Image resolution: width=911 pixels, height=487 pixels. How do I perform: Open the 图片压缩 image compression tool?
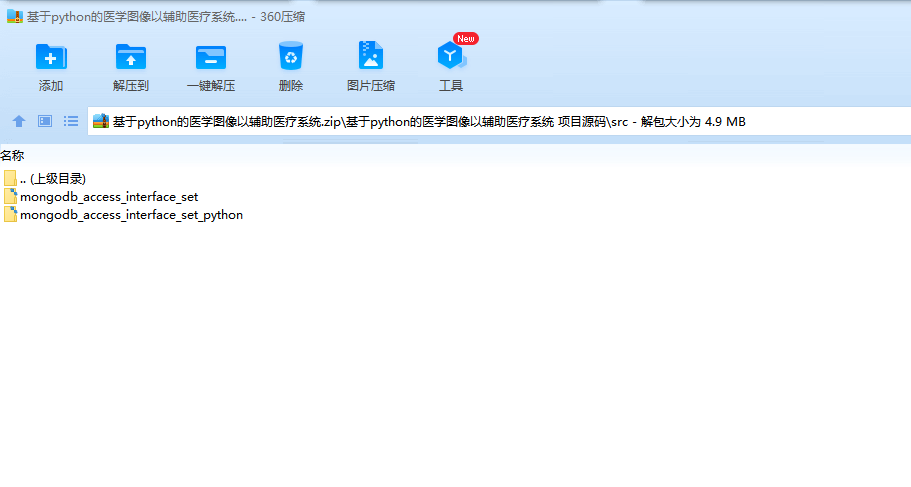tap(371, 56)
